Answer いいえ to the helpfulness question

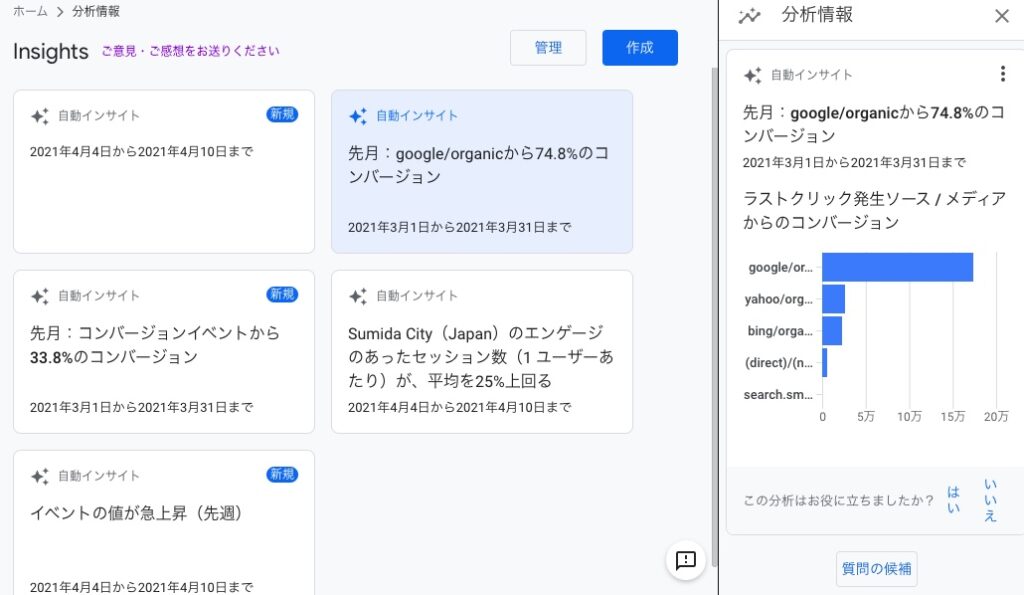pyautogui.click(x=990, y=500)
